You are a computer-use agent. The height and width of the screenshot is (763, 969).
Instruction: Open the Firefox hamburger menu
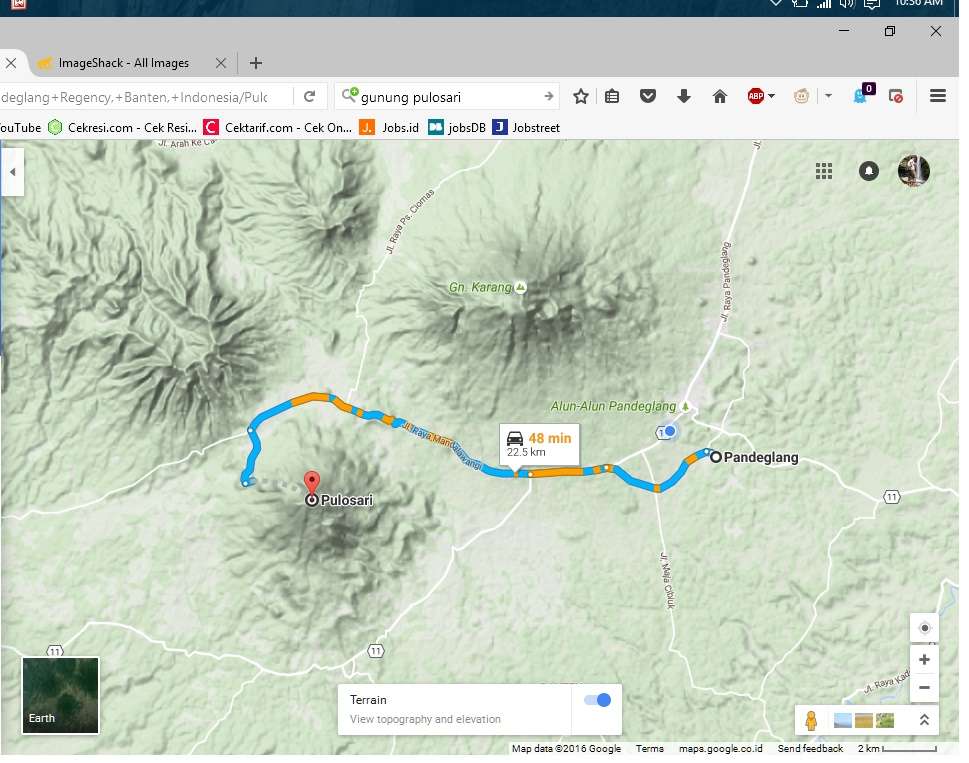pyautogui.click(x=937, y=96)
